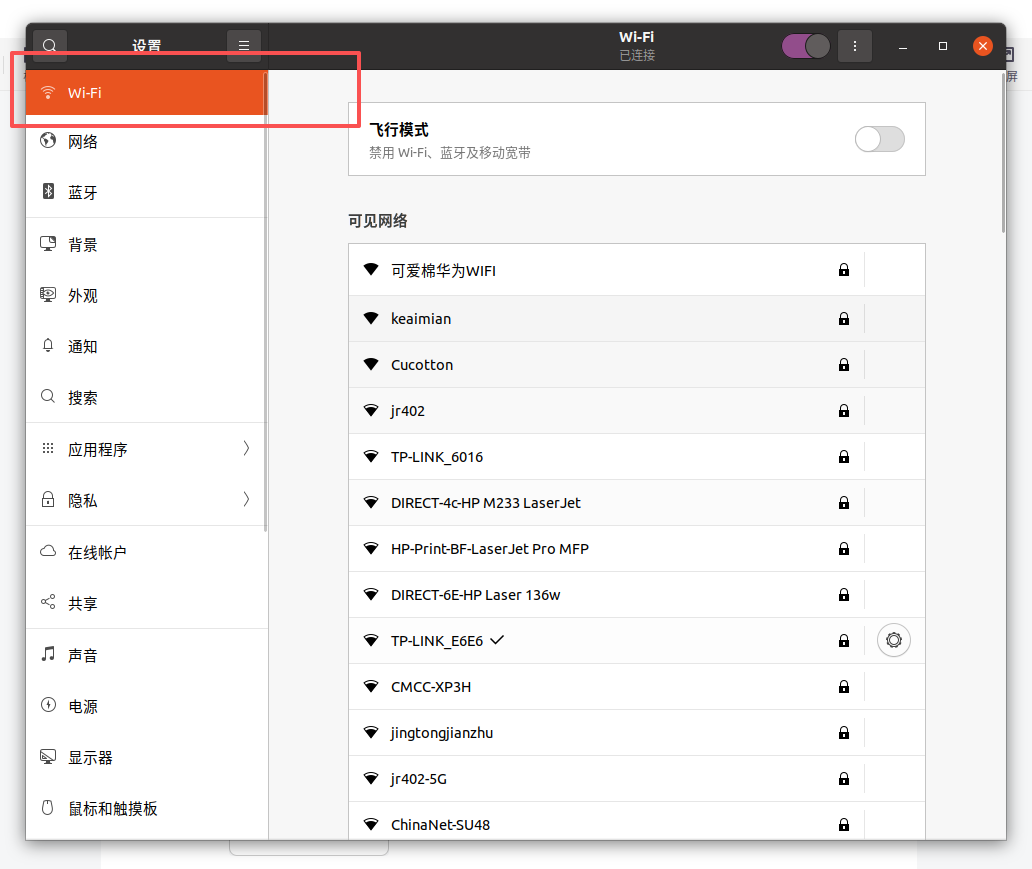Image resolution: width=1032 pixels, height=869 pixels.
Task: Open the settings hamburger menu
Action: pyautogui.click(x=244, y=46)
